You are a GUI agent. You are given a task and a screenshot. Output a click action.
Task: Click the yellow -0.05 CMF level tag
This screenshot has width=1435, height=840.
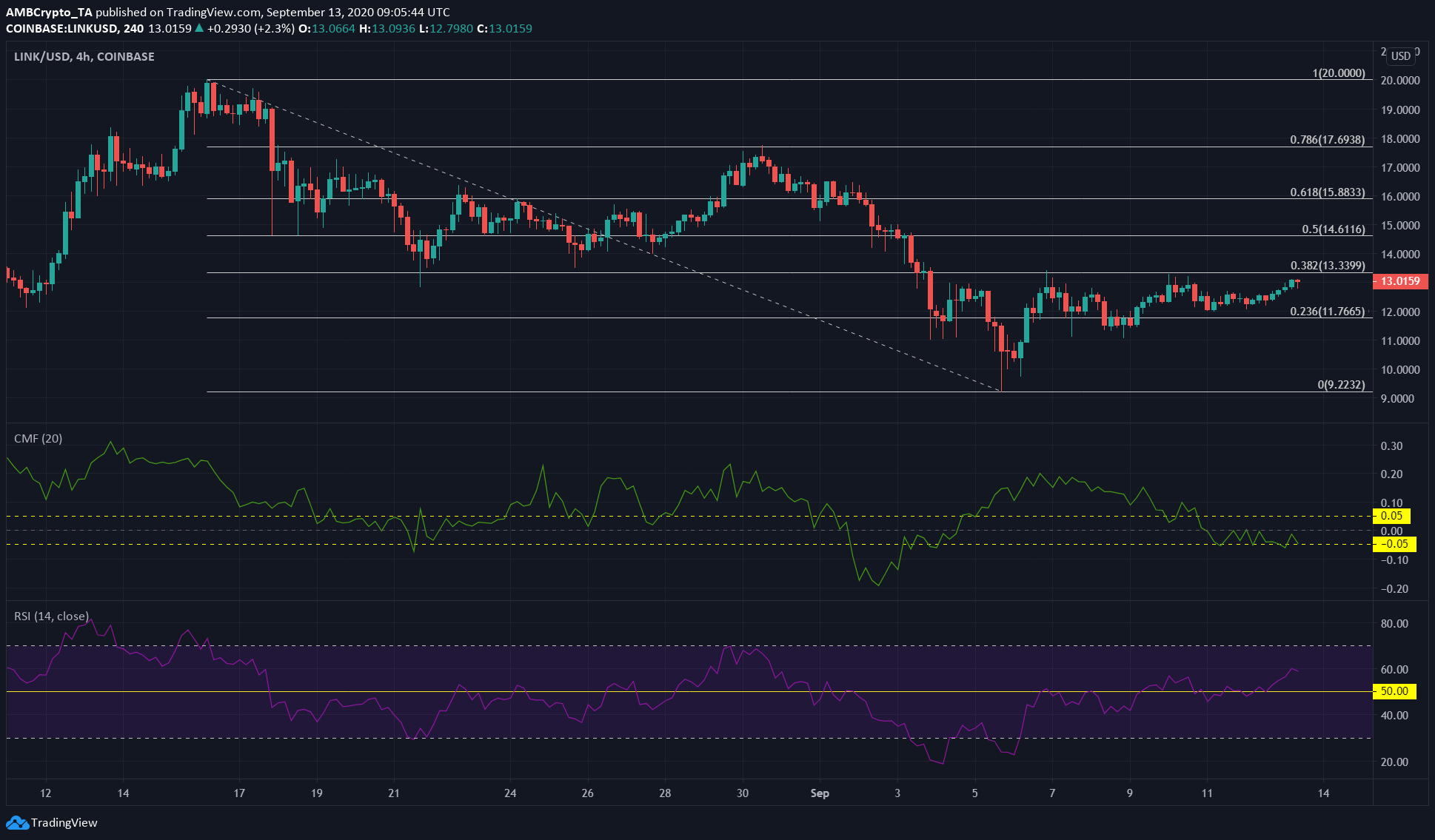point(1395,544)
